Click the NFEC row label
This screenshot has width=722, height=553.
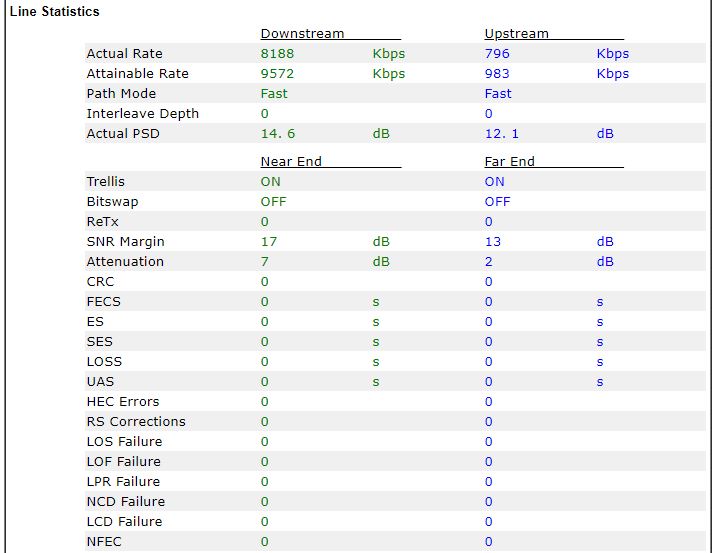click(105, 542)
